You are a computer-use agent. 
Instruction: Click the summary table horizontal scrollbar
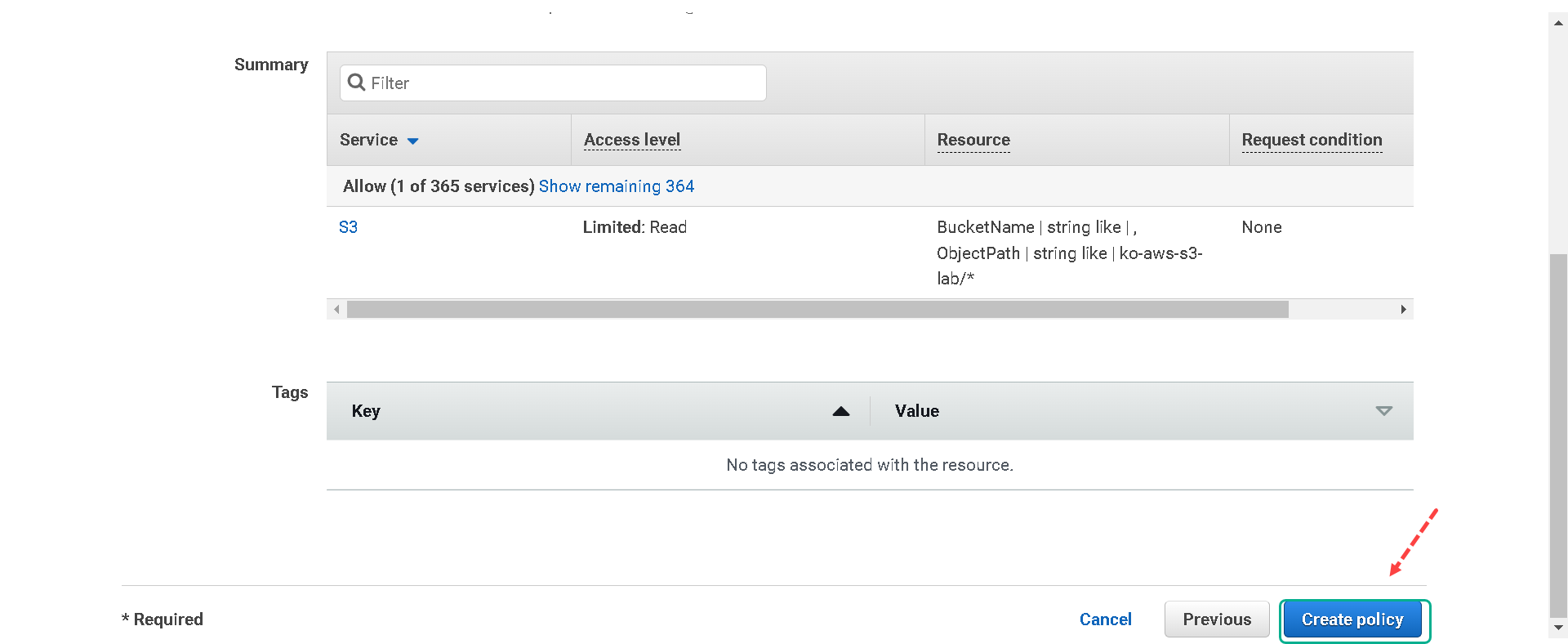(817, 309)
